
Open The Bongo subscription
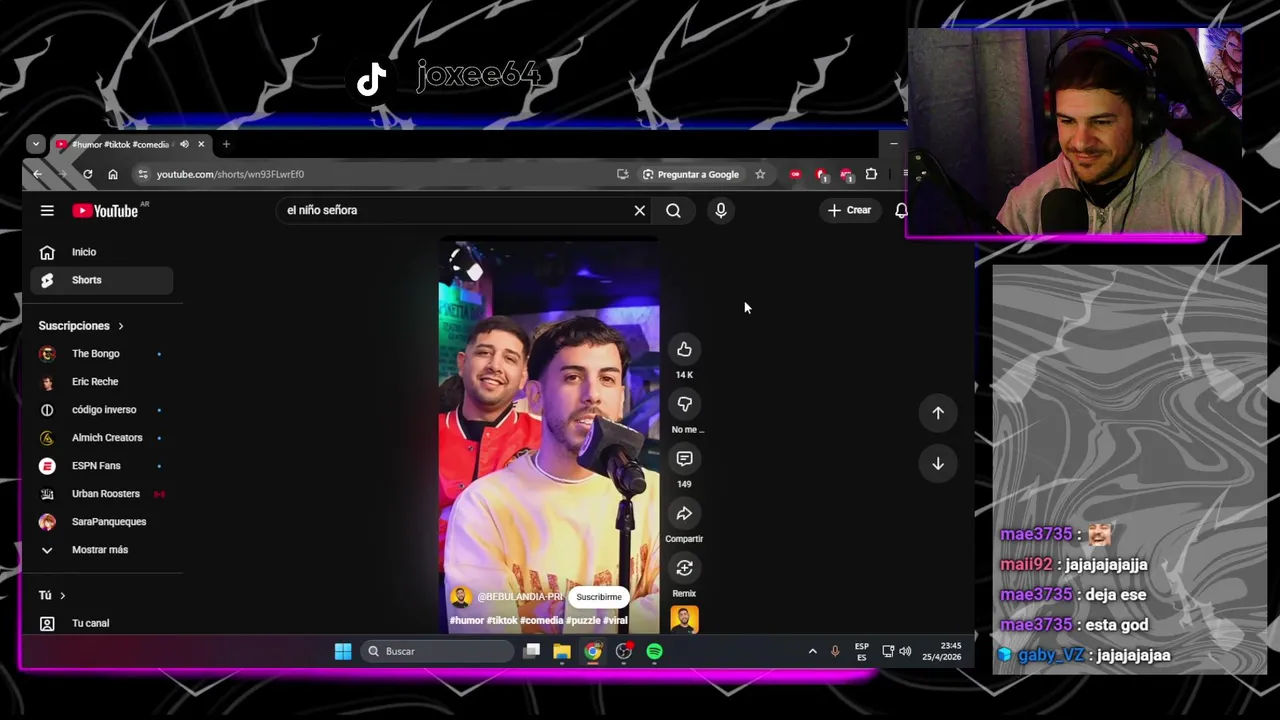click(x=102, y=354)
